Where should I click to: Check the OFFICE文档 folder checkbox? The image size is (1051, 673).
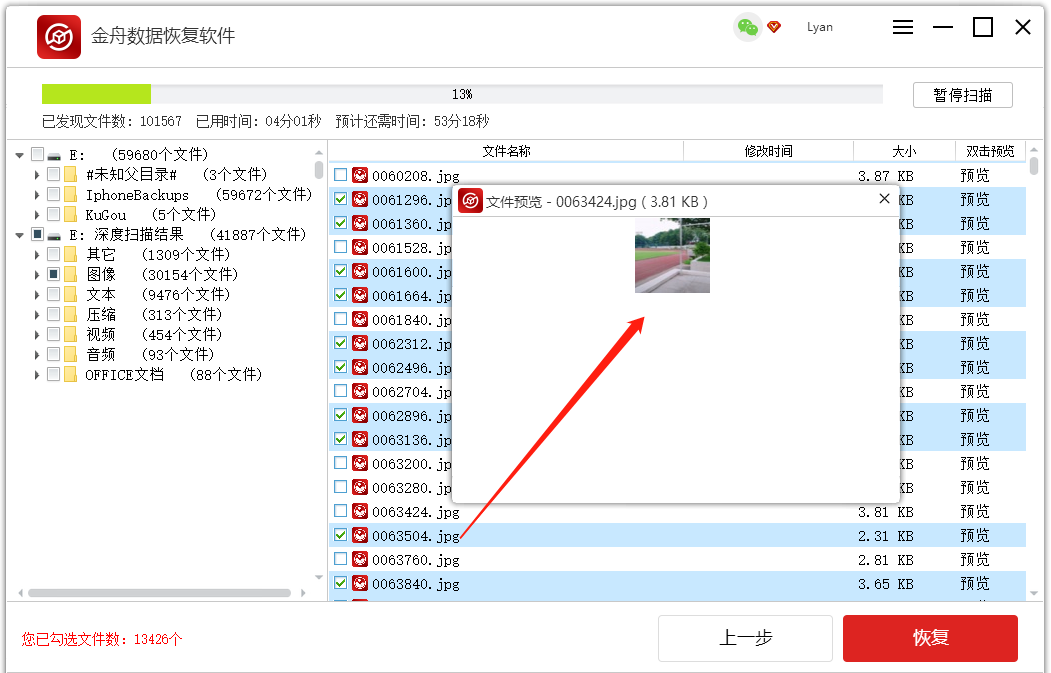[x=54, y=374]
